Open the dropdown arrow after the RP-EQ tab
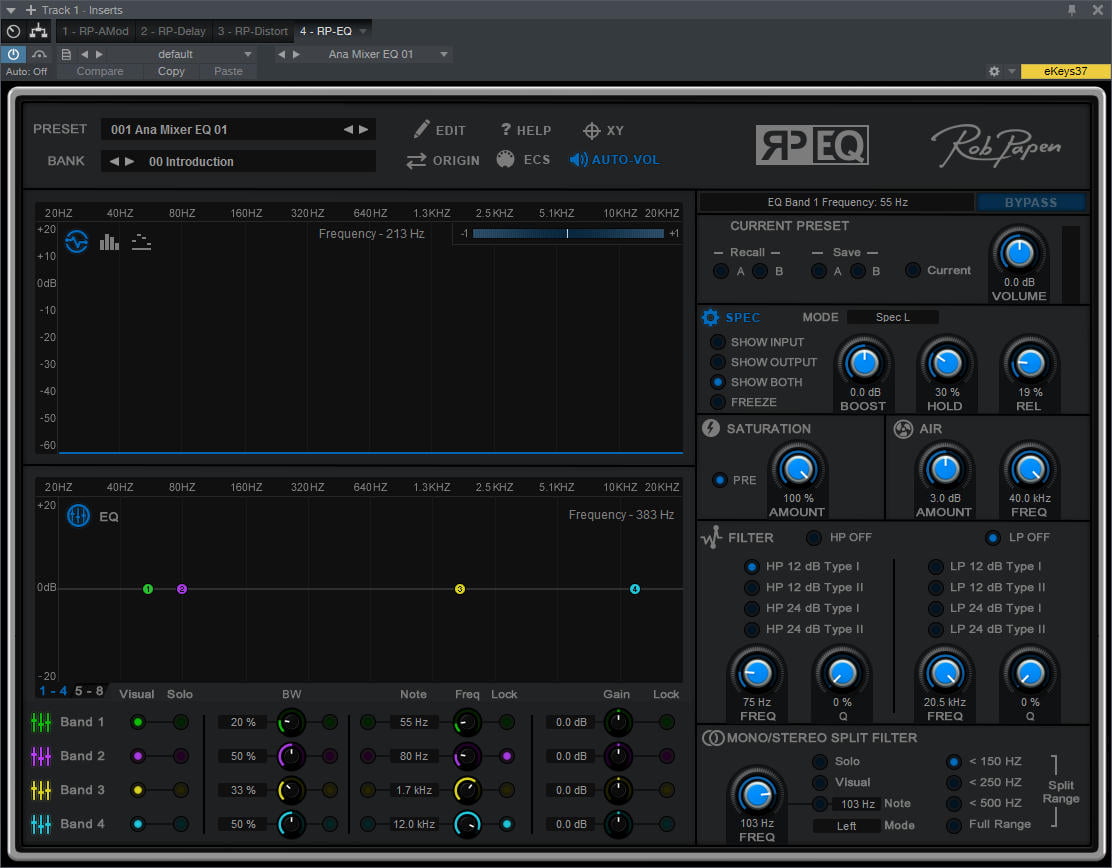Viewport: 1112px width, 868px height. (363, 31)
